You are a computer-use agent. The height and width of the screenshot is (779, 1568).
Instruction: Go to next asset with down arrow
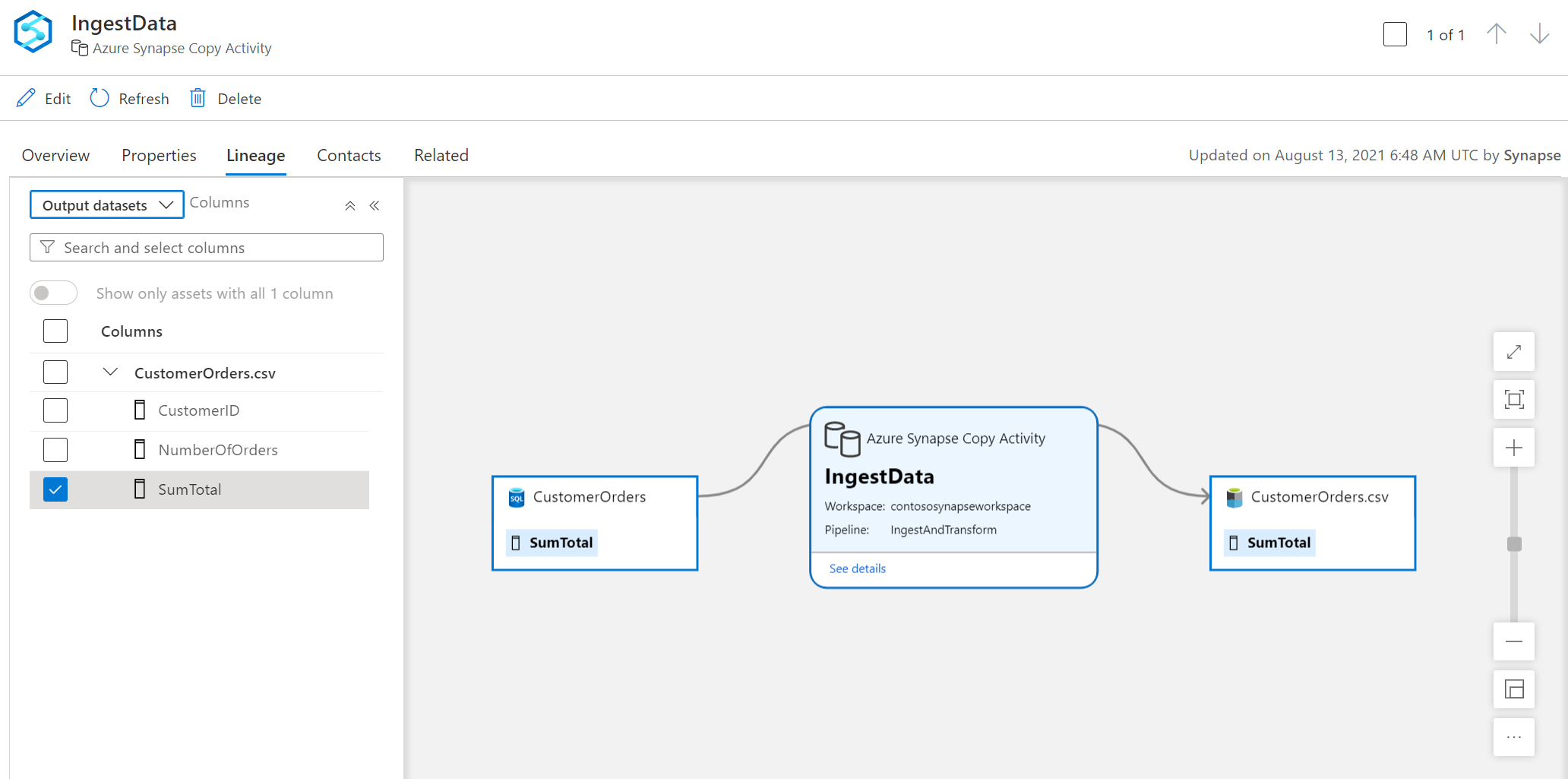1540,34
